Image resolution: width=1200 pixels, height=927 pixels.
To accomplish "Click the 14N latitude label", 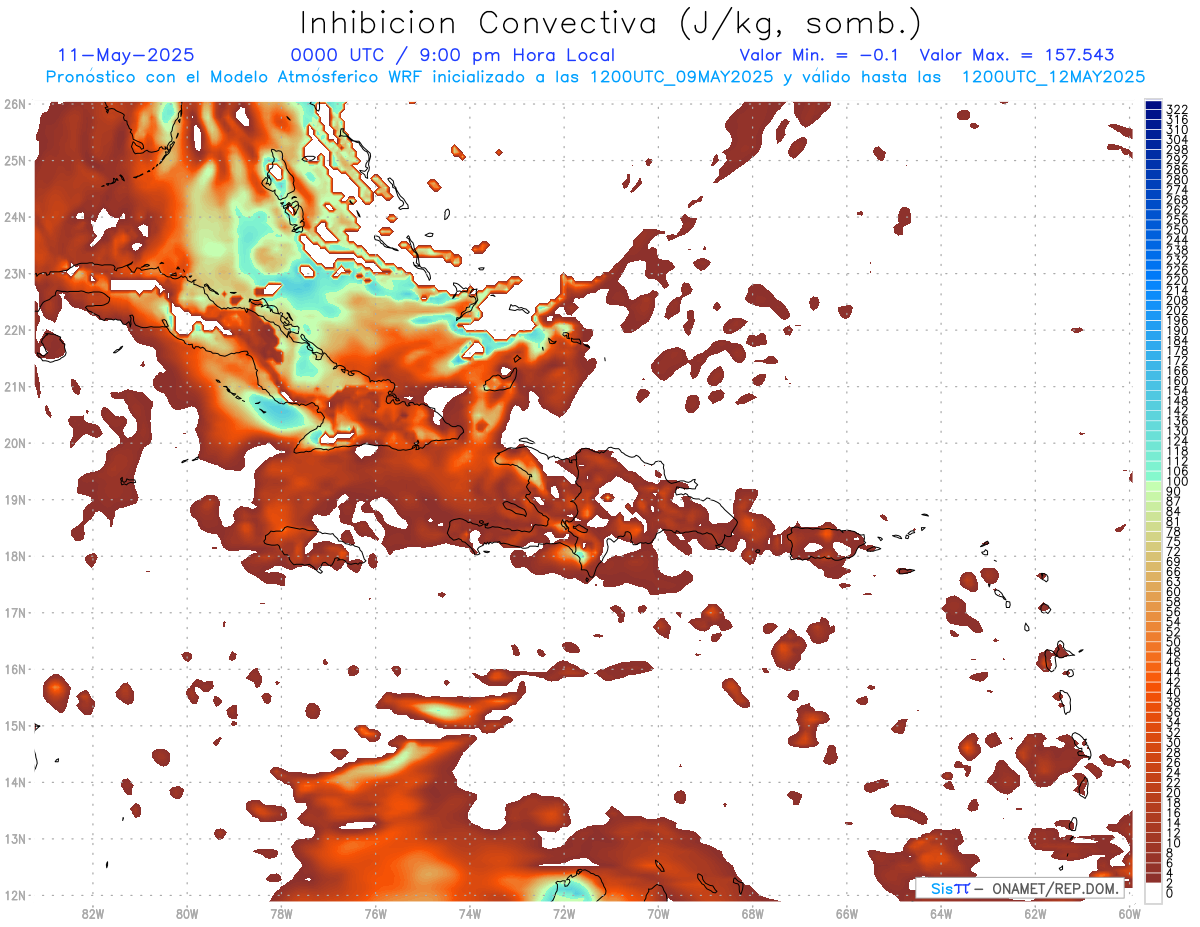I will pyautogui.click(x=16, y=782).
